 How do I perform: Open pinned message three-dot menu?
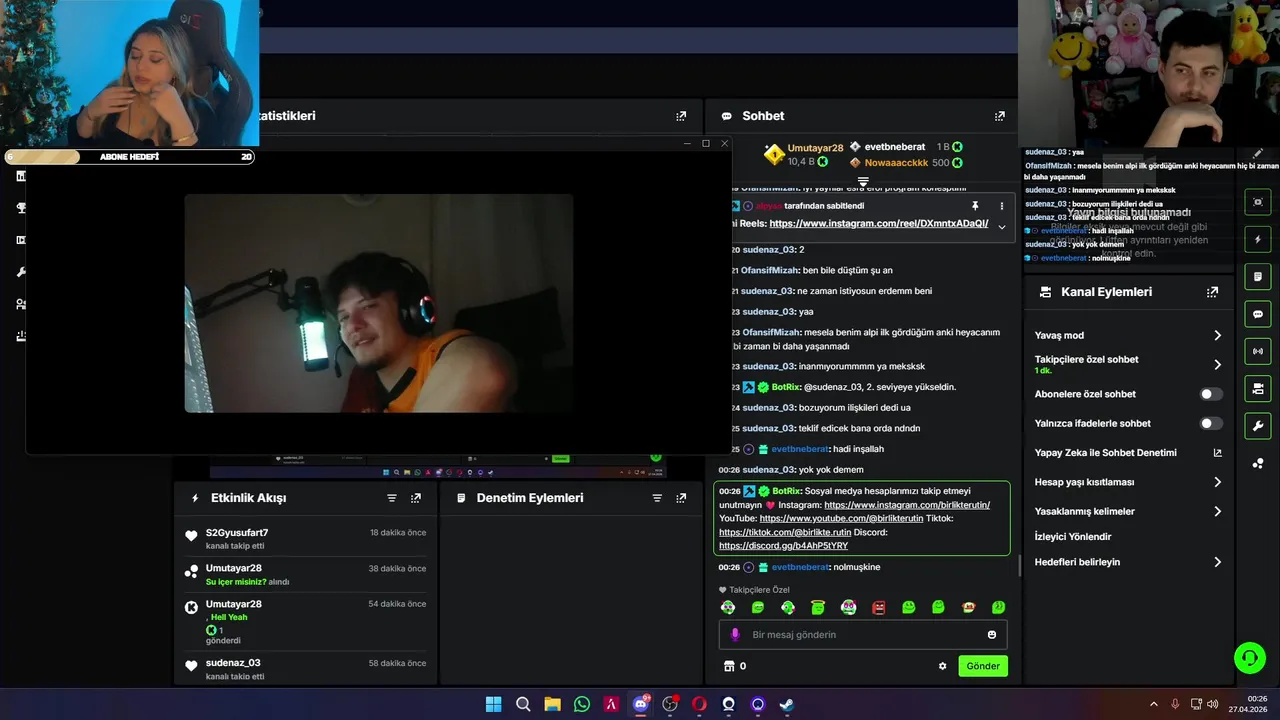[1001, 206]
